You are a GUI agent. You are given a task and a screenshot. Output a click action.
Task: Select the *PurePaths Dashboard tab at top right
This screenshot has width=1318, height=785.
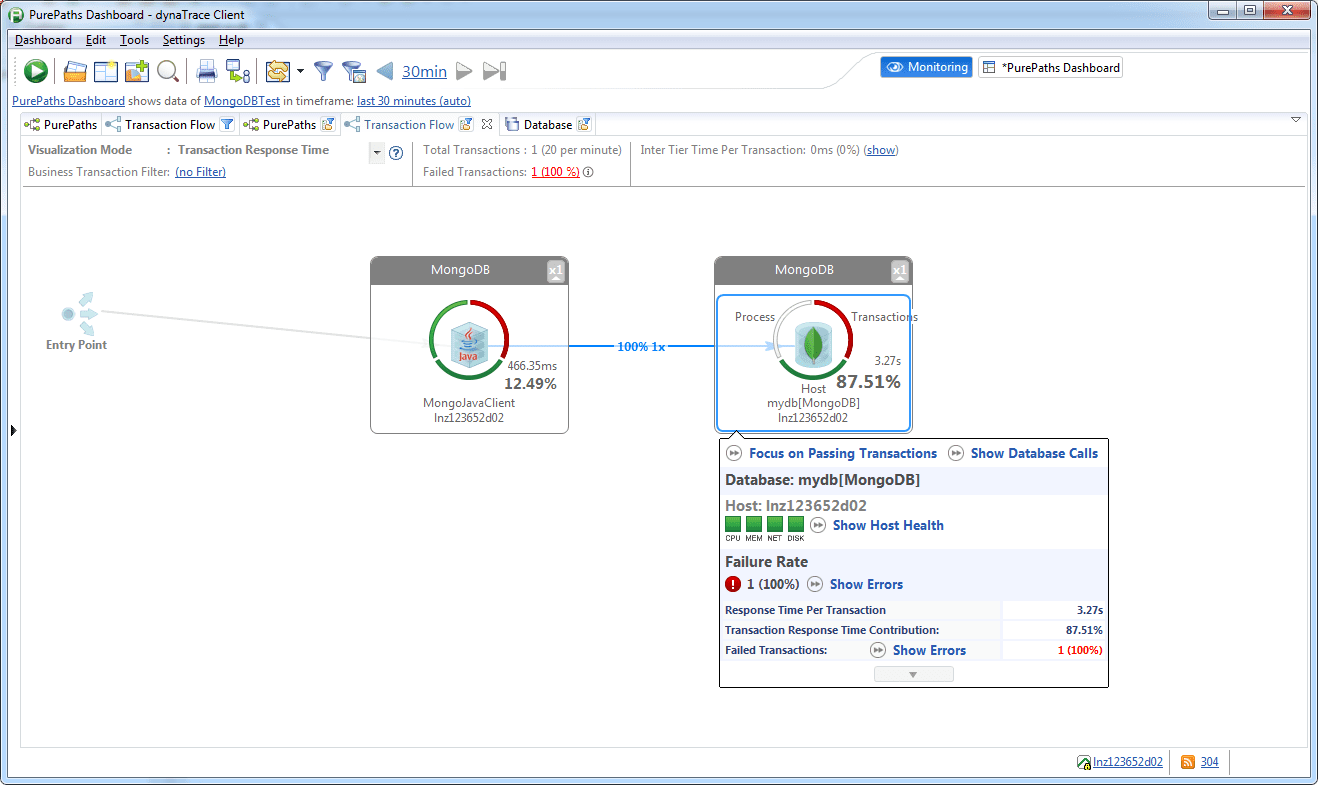1050,67
